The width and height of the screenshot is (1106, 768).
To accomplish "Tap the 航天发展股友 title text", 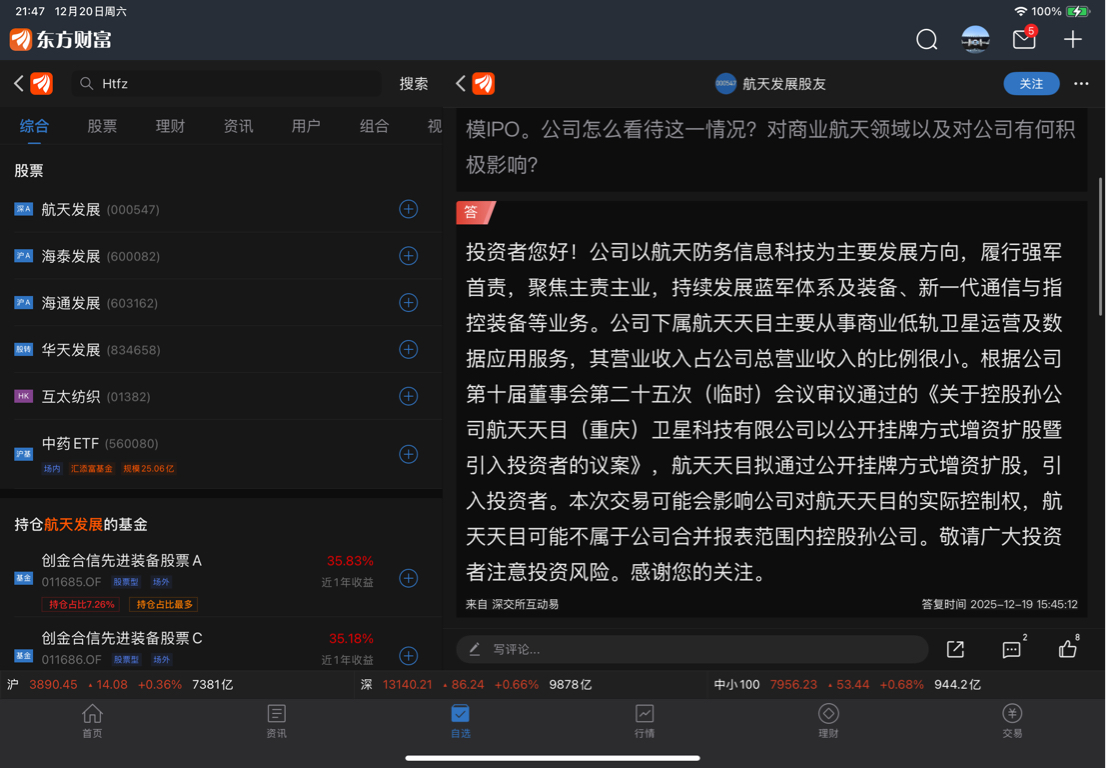I will (x=784, y=84).
